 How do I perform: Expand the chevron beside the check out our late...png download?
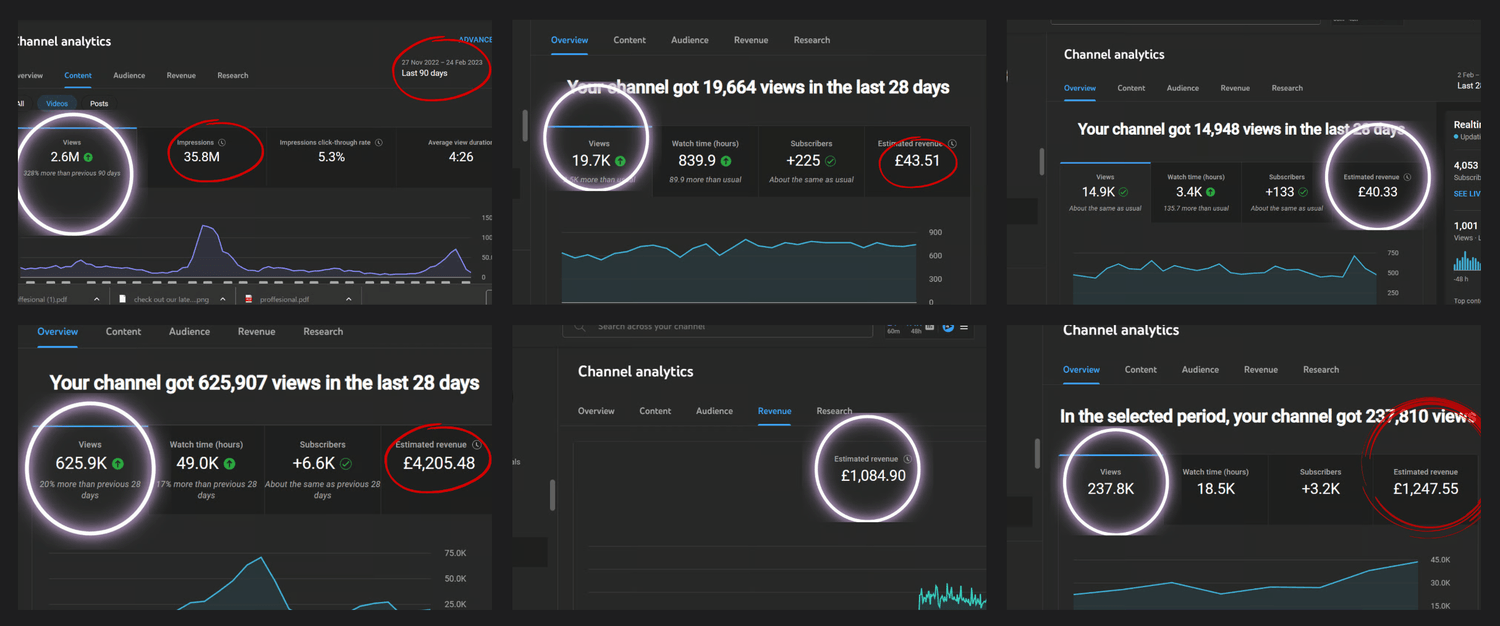pos(222,299)
